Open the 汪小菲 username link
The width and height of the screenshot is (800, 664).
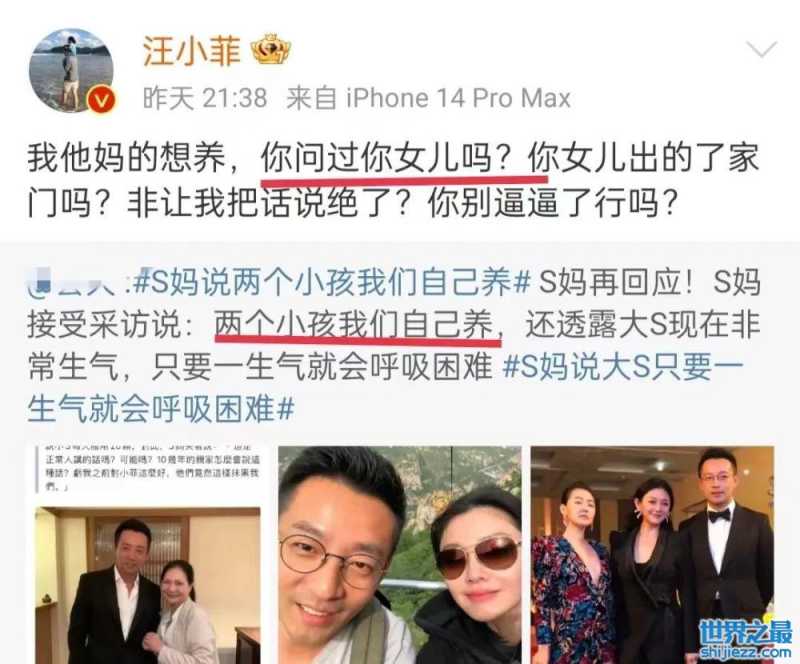click(x=191, y=50)
